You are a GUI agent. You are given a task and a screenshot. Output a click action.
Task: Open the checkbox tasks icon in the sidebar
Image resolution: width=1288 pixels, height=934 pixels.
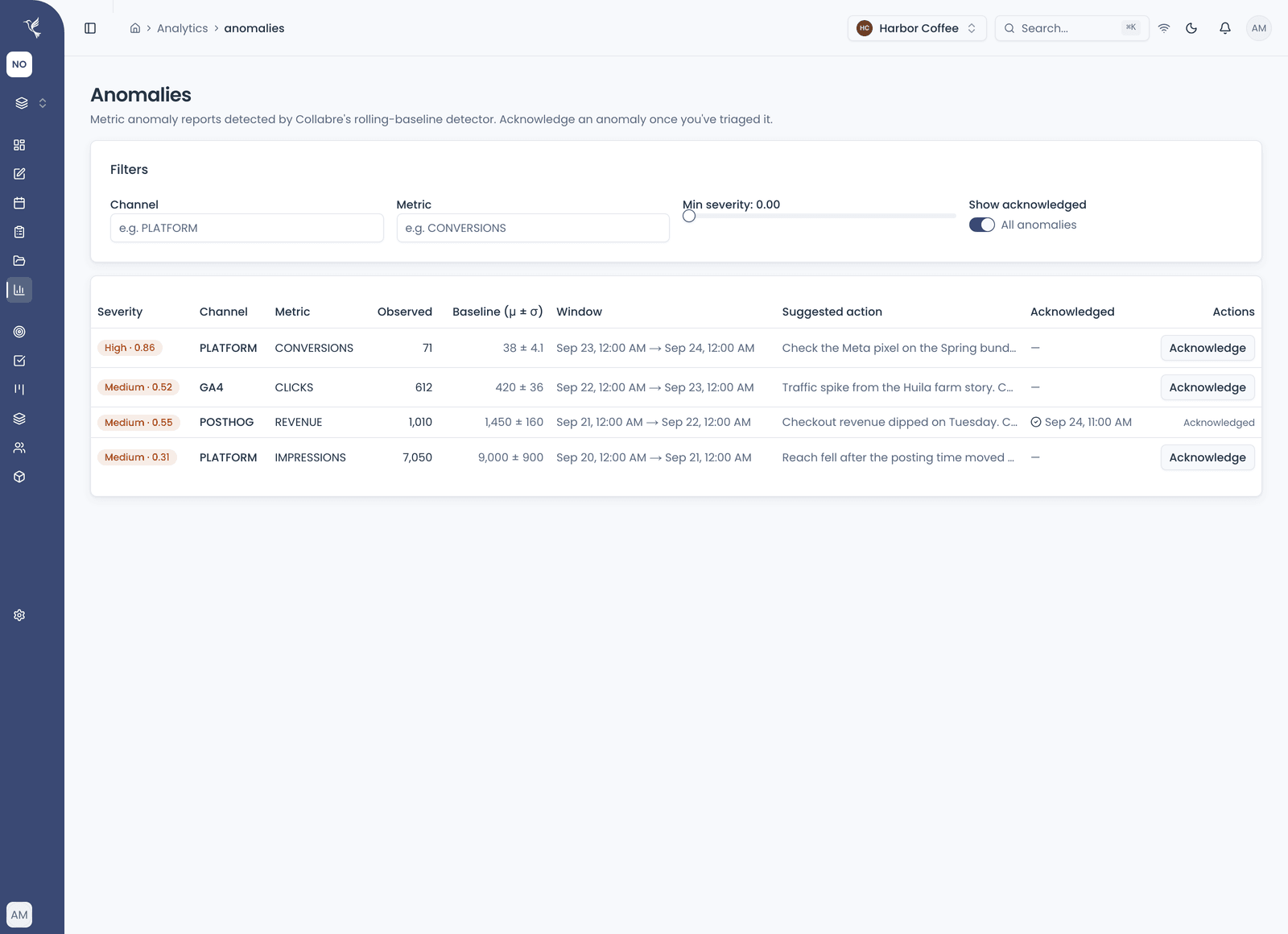pyautogui.click(x=19, y=361)
